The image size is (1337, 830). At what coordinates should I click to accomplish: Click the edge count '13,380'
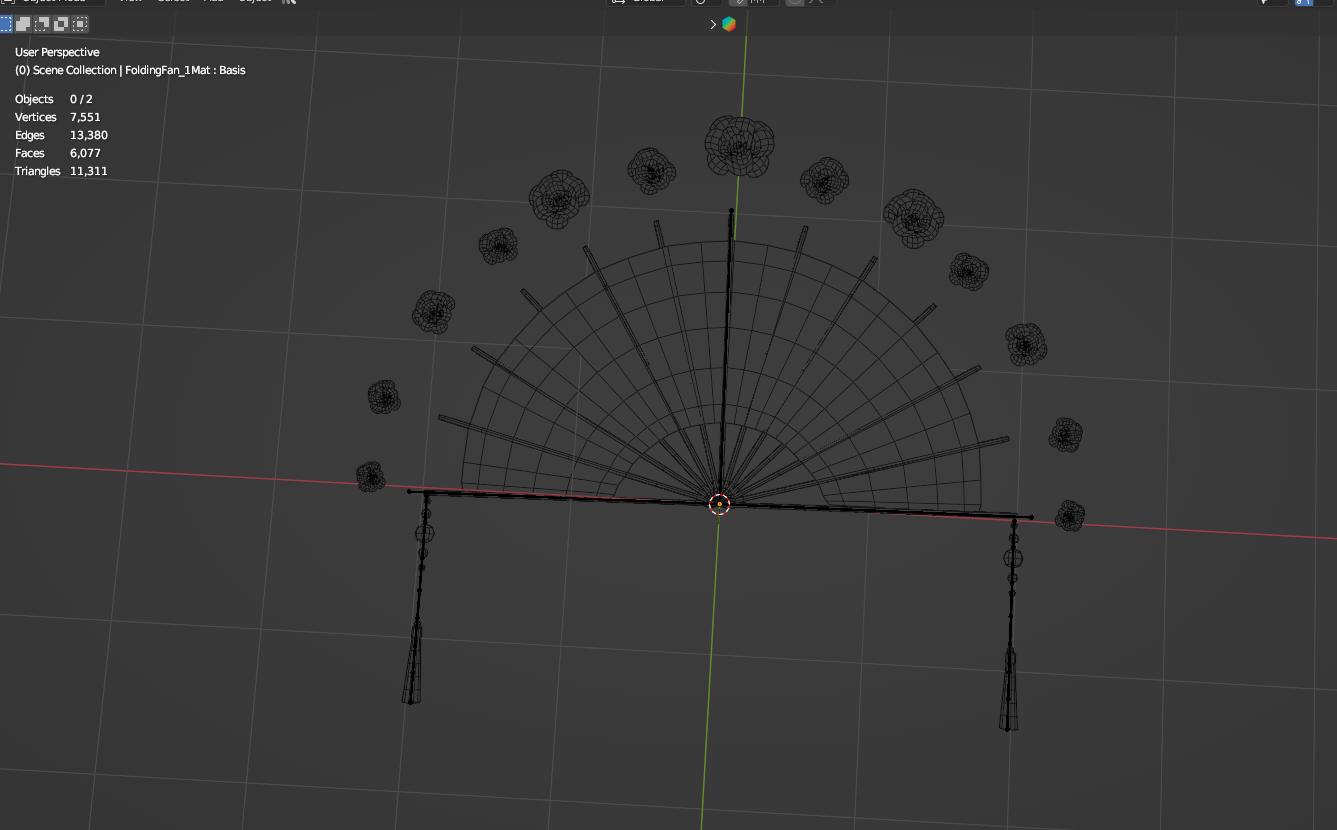coord(89,135)
